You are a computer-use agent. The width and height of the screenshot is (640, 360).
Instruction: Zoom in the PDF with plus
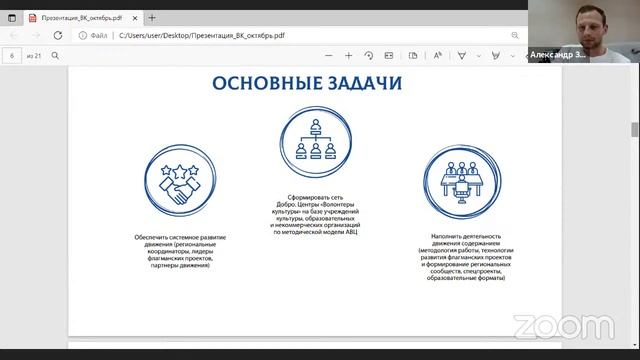tap(348, 56)
